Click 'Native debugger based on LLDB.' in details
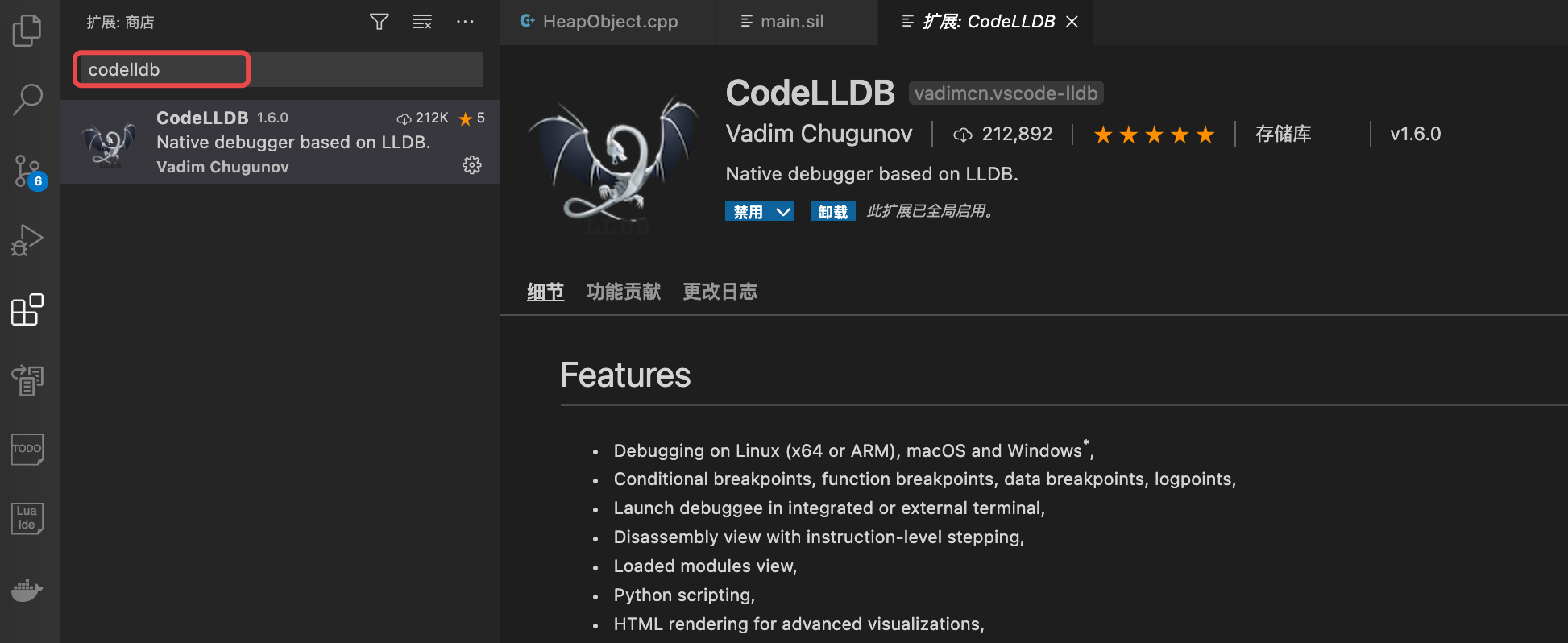The image size is (1568, 643). pyautogui.click(x=872, y=174)
